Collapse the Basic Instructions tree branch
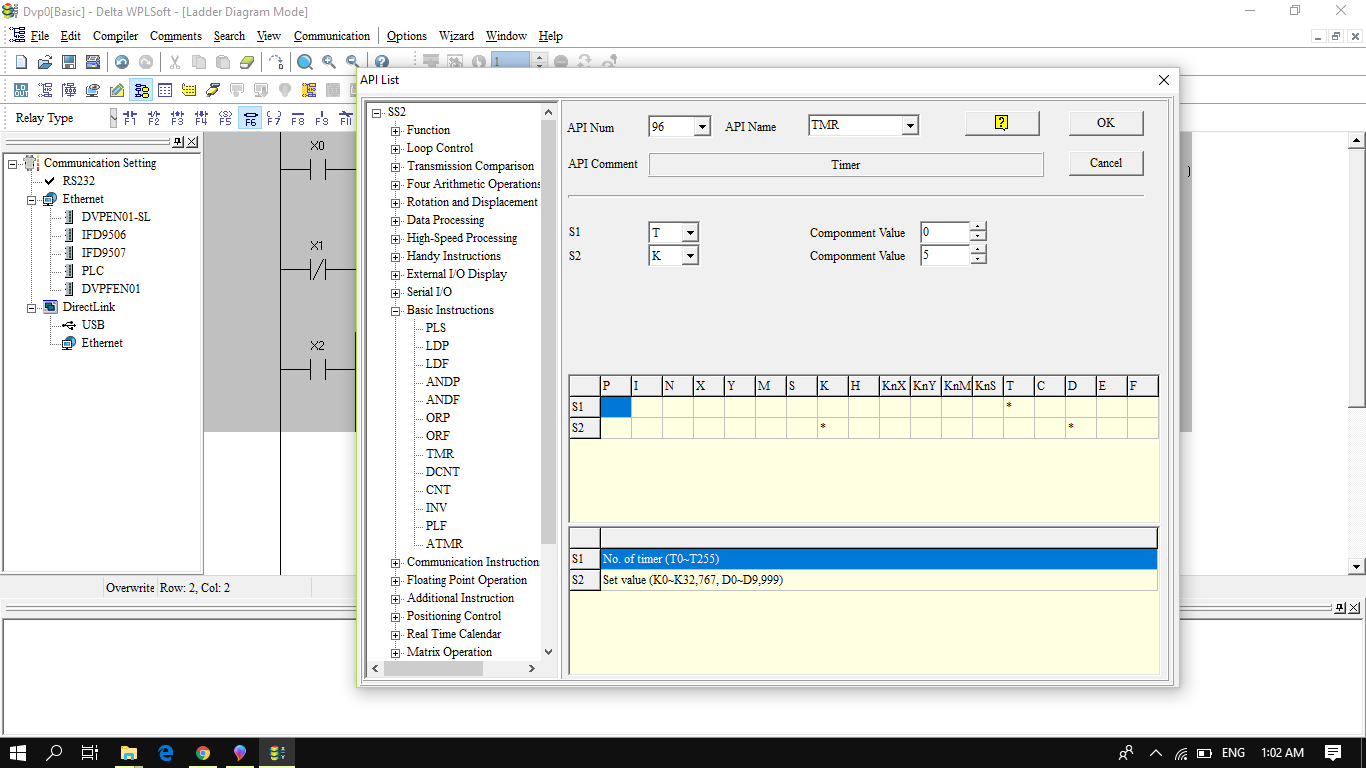Image resolution: width=1366 pixels, height=768 pixels. click(x=394, y=310)
